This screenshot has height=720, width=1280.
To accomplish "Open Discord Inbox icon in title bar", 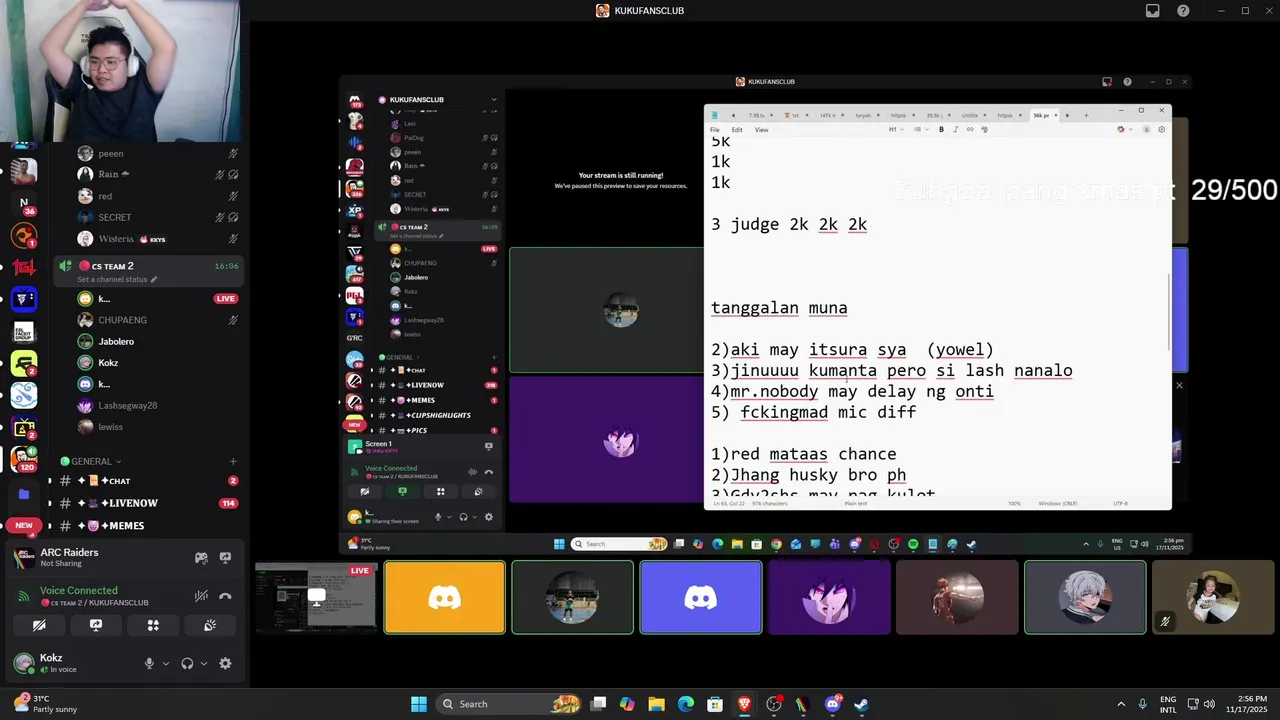I will tap(1152, 11).
